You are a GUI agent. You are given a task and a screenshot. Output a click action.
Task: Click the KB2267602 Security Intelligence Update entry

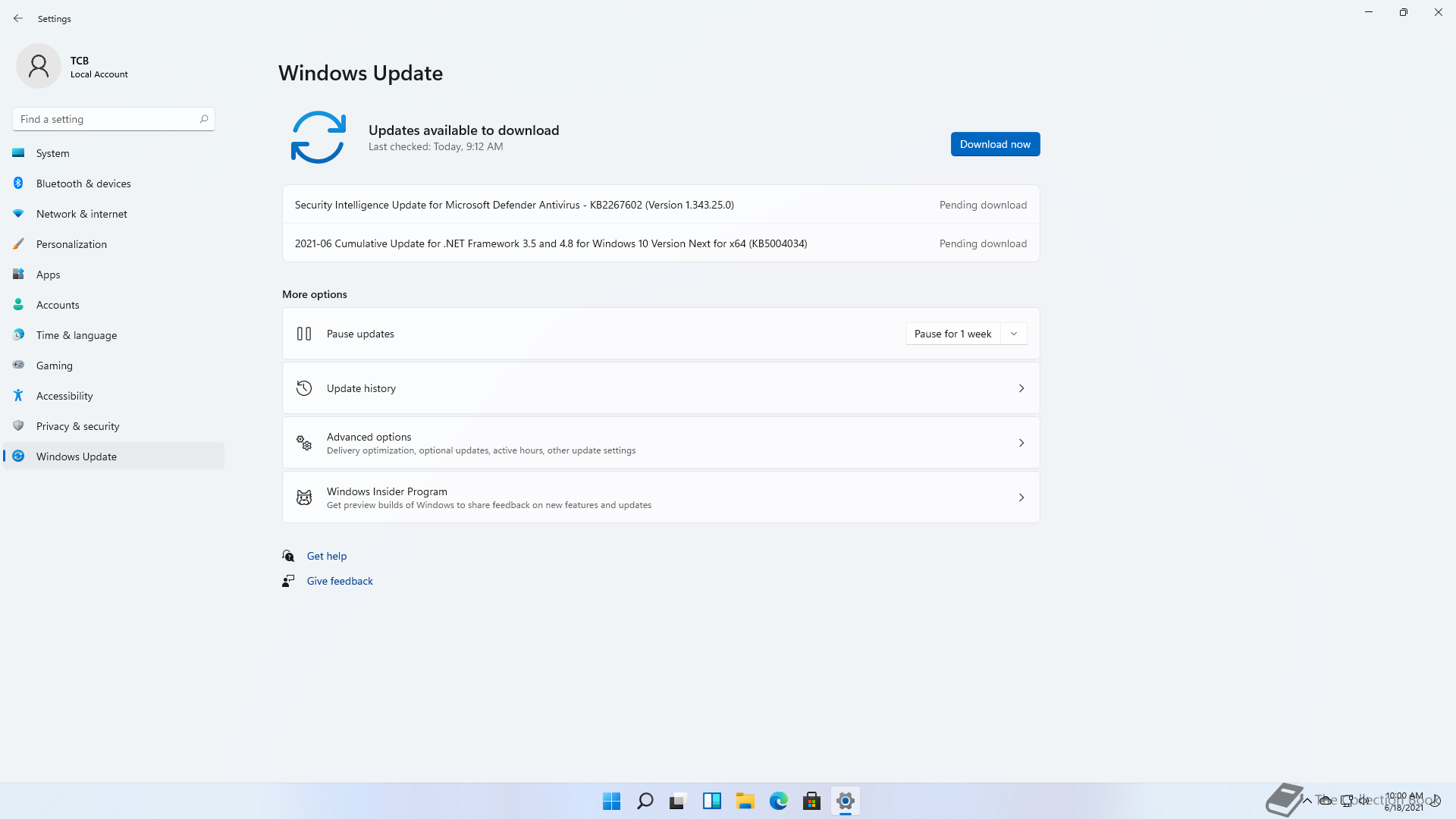coord(661,205)
